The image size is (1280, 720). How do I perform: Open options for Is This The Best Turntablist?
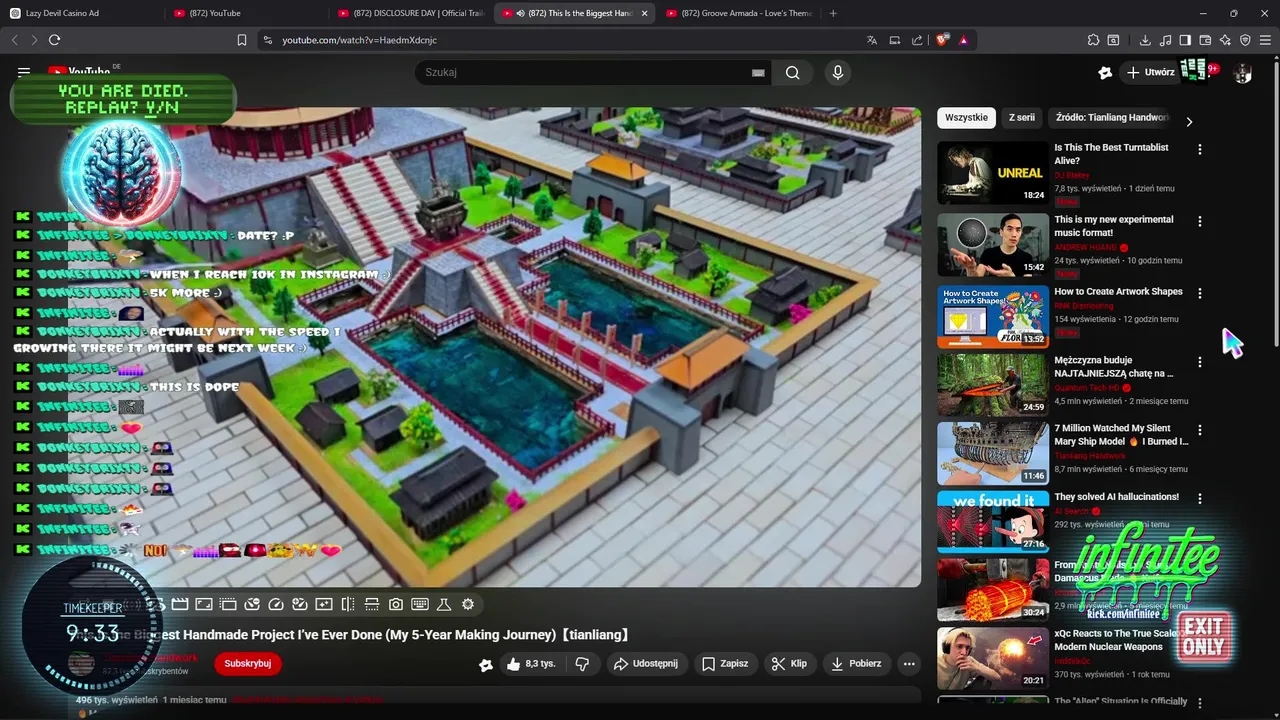1200,149
